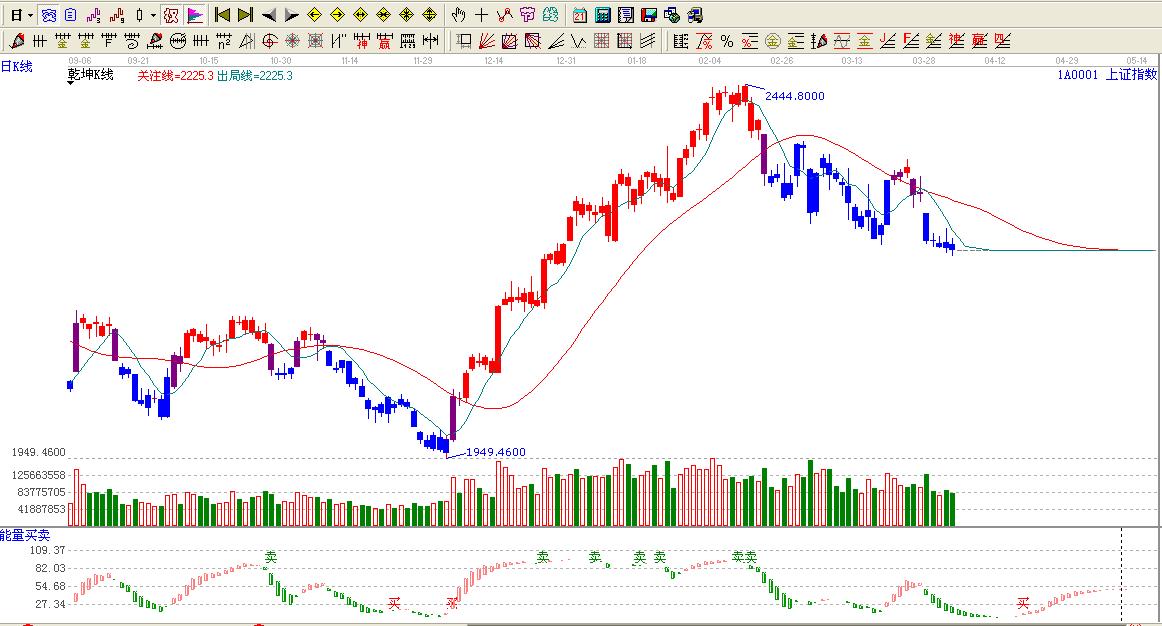Open the calendar date icon

coord(580,15)
